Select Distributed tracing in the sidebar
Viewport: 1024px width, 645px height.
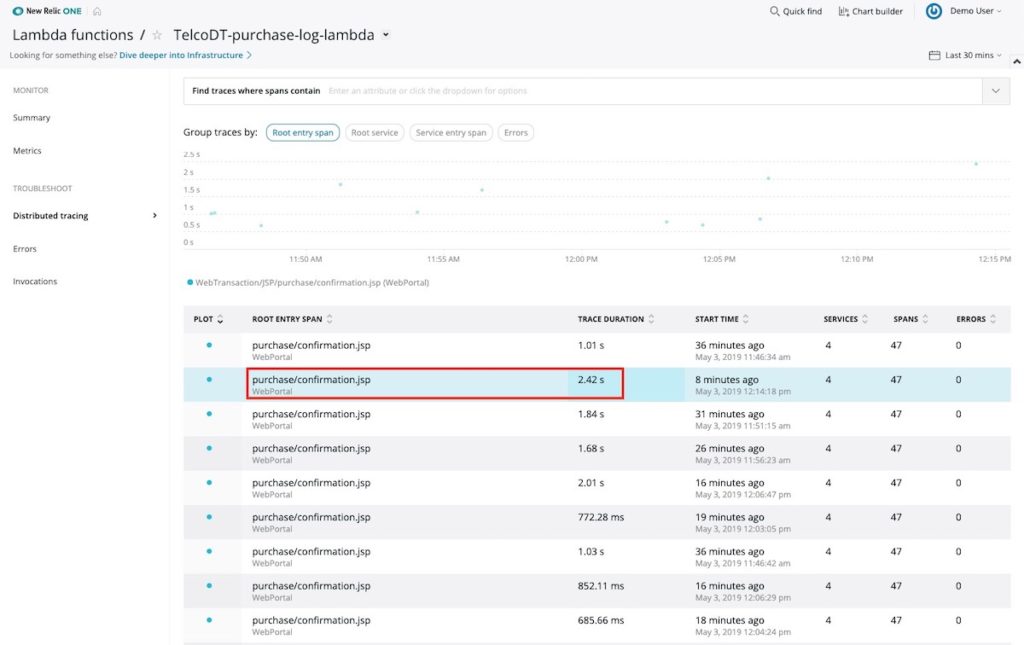click(x=50, y=215)
